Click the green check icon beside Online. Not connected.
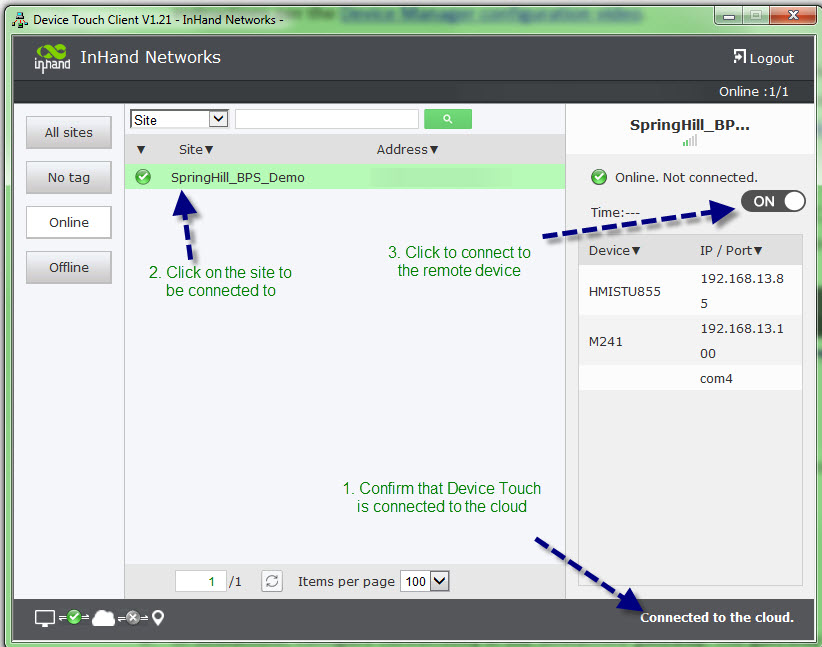The width and height of the screenshot is (822, 647). pos(599,177)
